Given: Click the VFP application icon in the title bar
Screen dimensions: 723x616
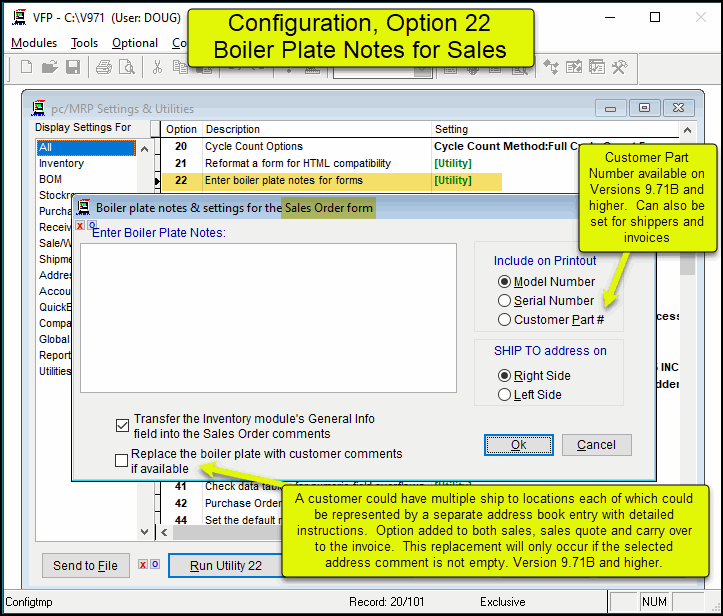Looking at the screenshot, I should pos(19,17).
